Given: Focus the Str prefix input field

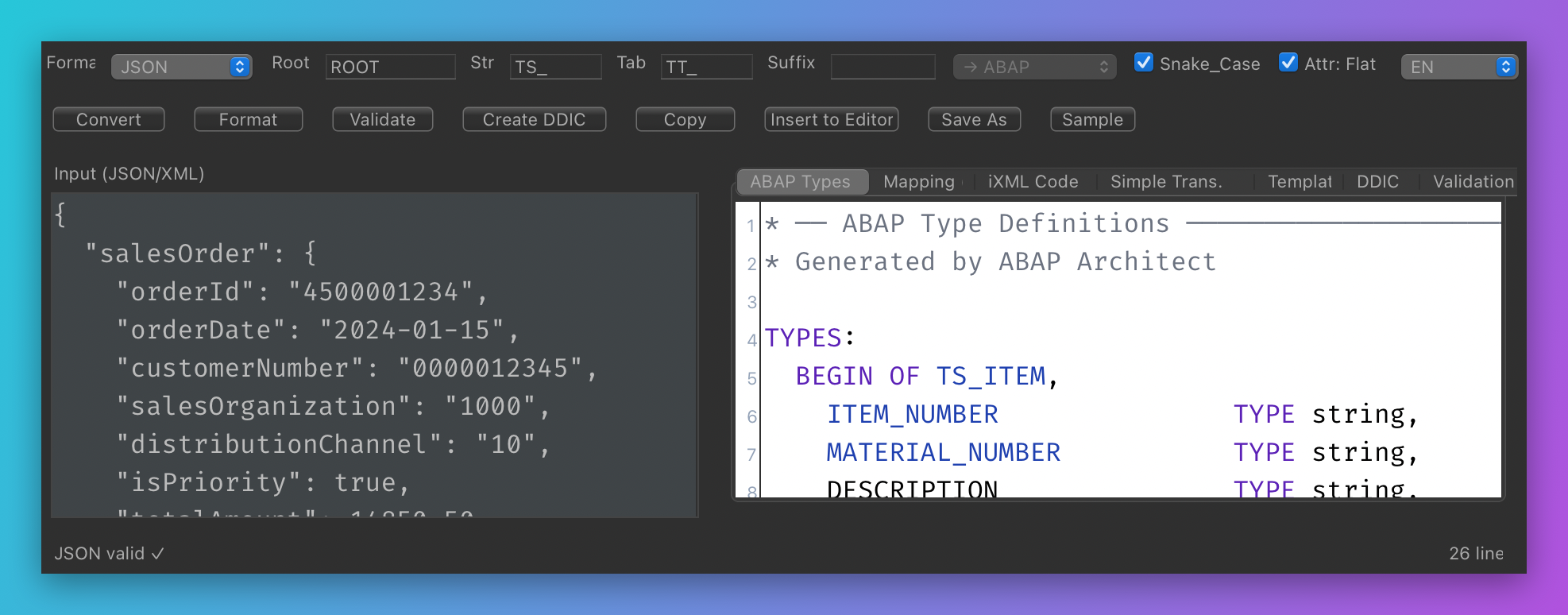Looking at the screenshot, I should click(x=555, y=67).
